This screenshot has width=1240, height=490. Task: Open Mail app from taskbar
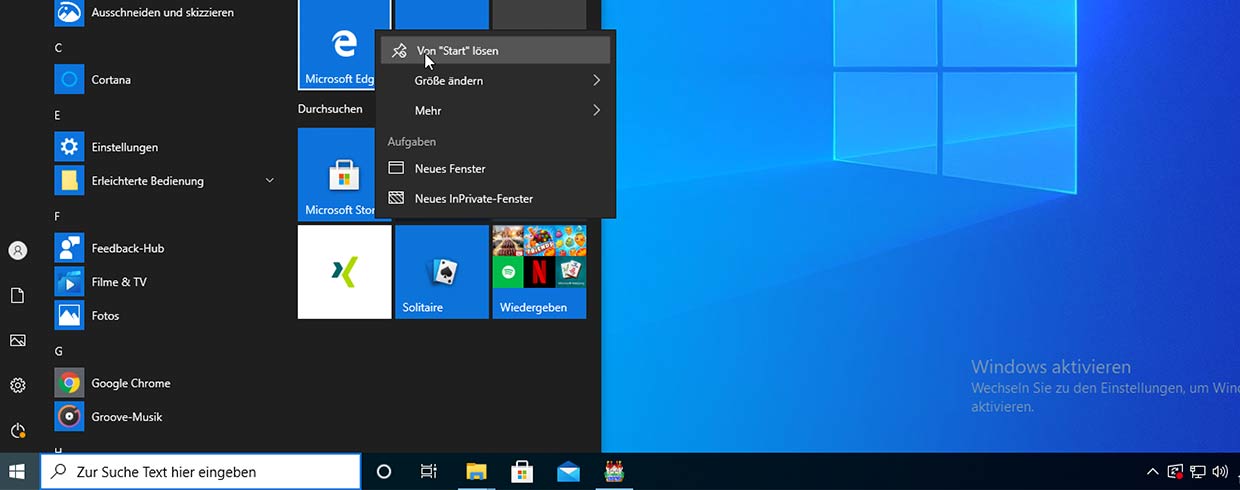(x=568, y=471)
